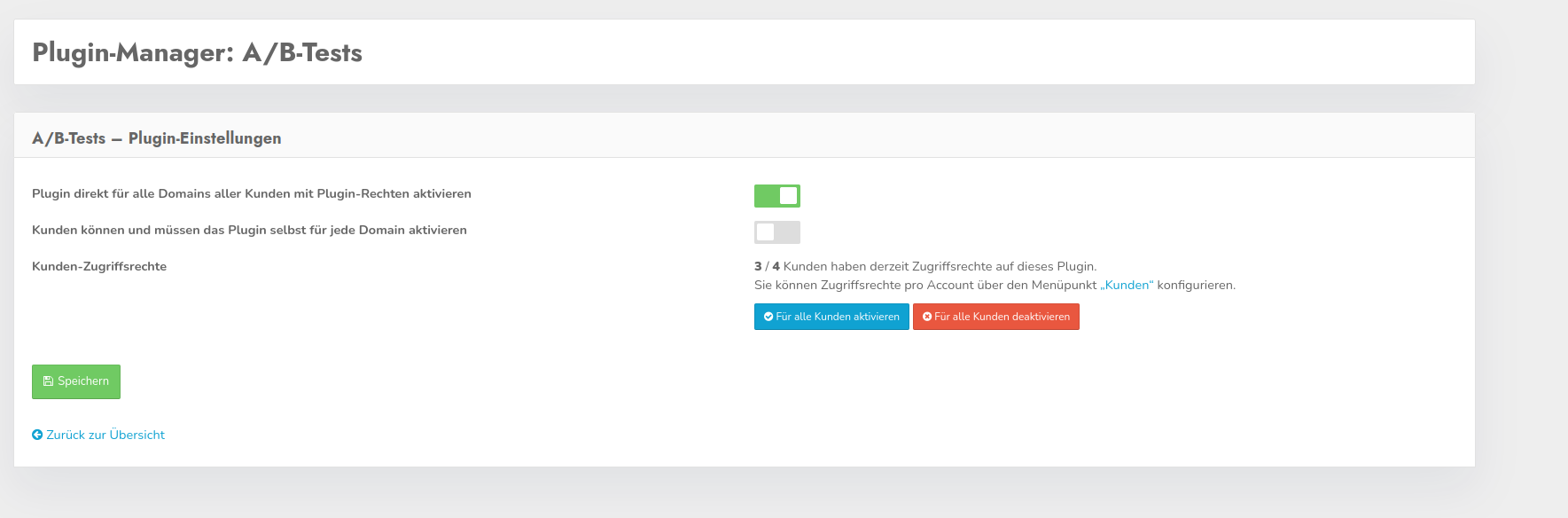Go back via 'Zurück zur Übersicht' link
This screenshot has width=1568, height=518.
point(105,435)
